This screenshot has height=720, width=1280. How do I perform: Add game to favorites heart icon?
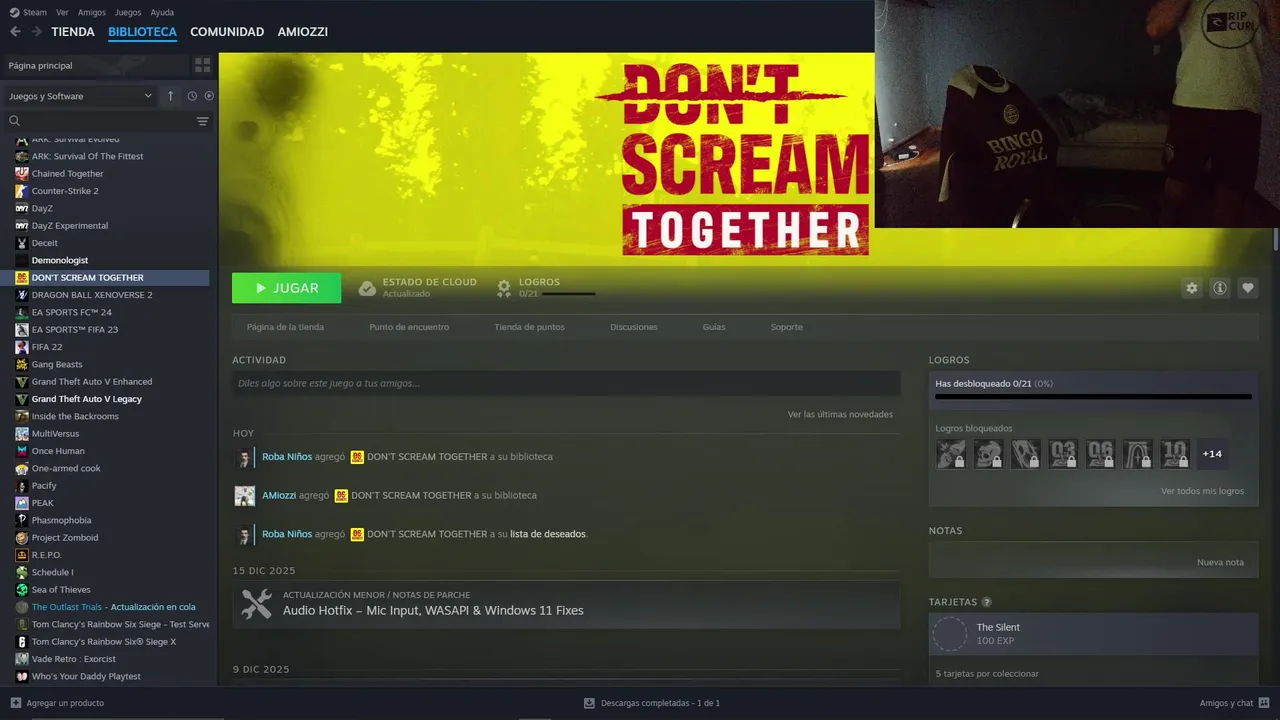pos(1247,288)
